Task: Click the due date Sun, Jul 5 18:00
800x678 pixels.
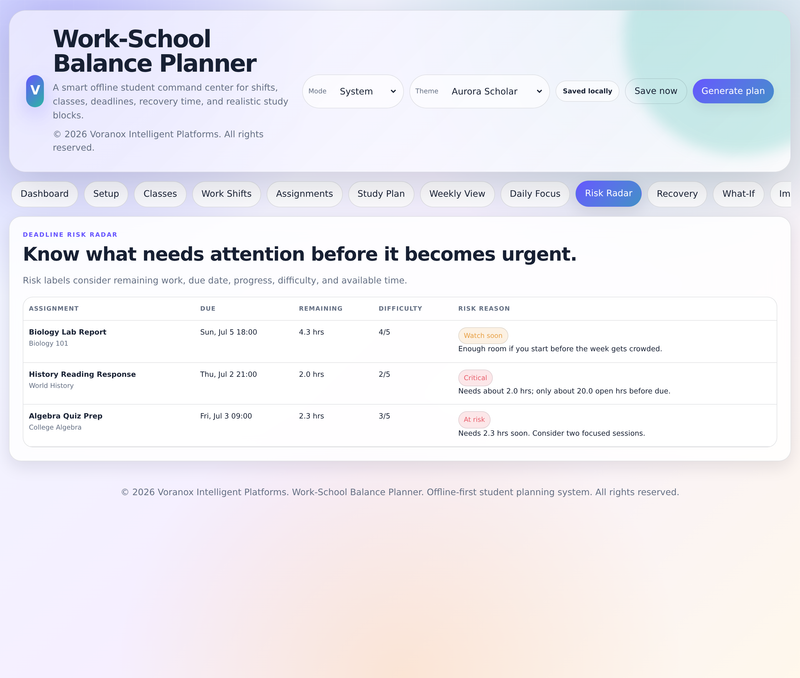Action: tap(229, 332)
